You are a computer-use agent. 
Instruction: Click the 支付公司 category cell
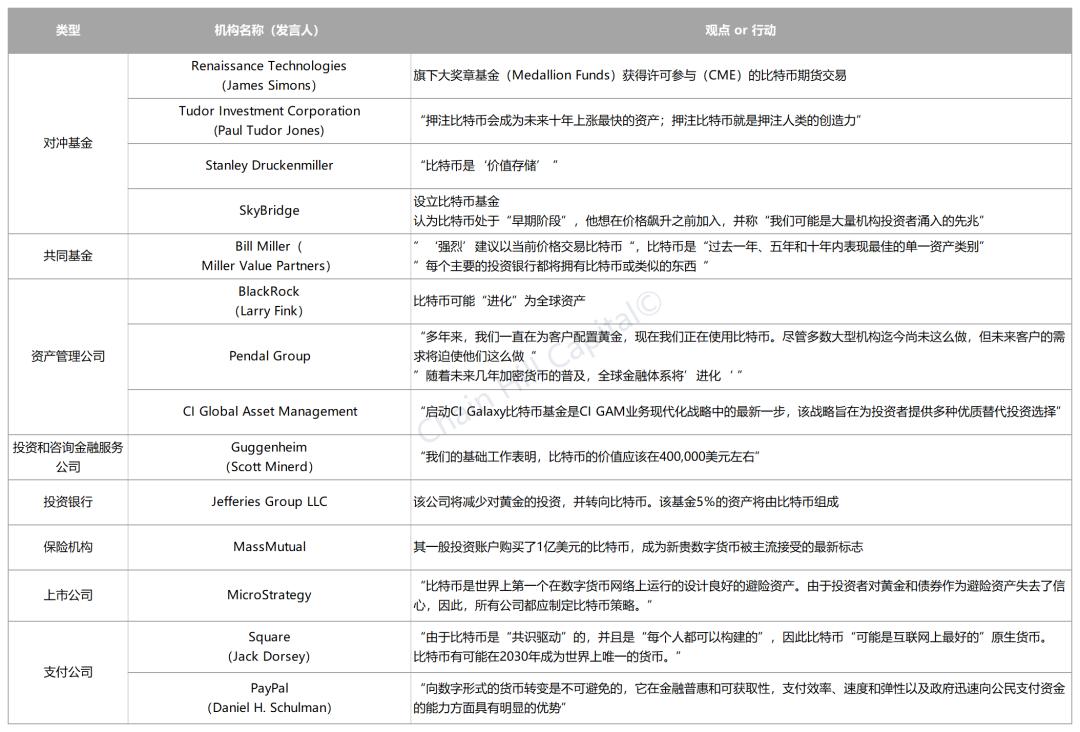tap(68, 671)
